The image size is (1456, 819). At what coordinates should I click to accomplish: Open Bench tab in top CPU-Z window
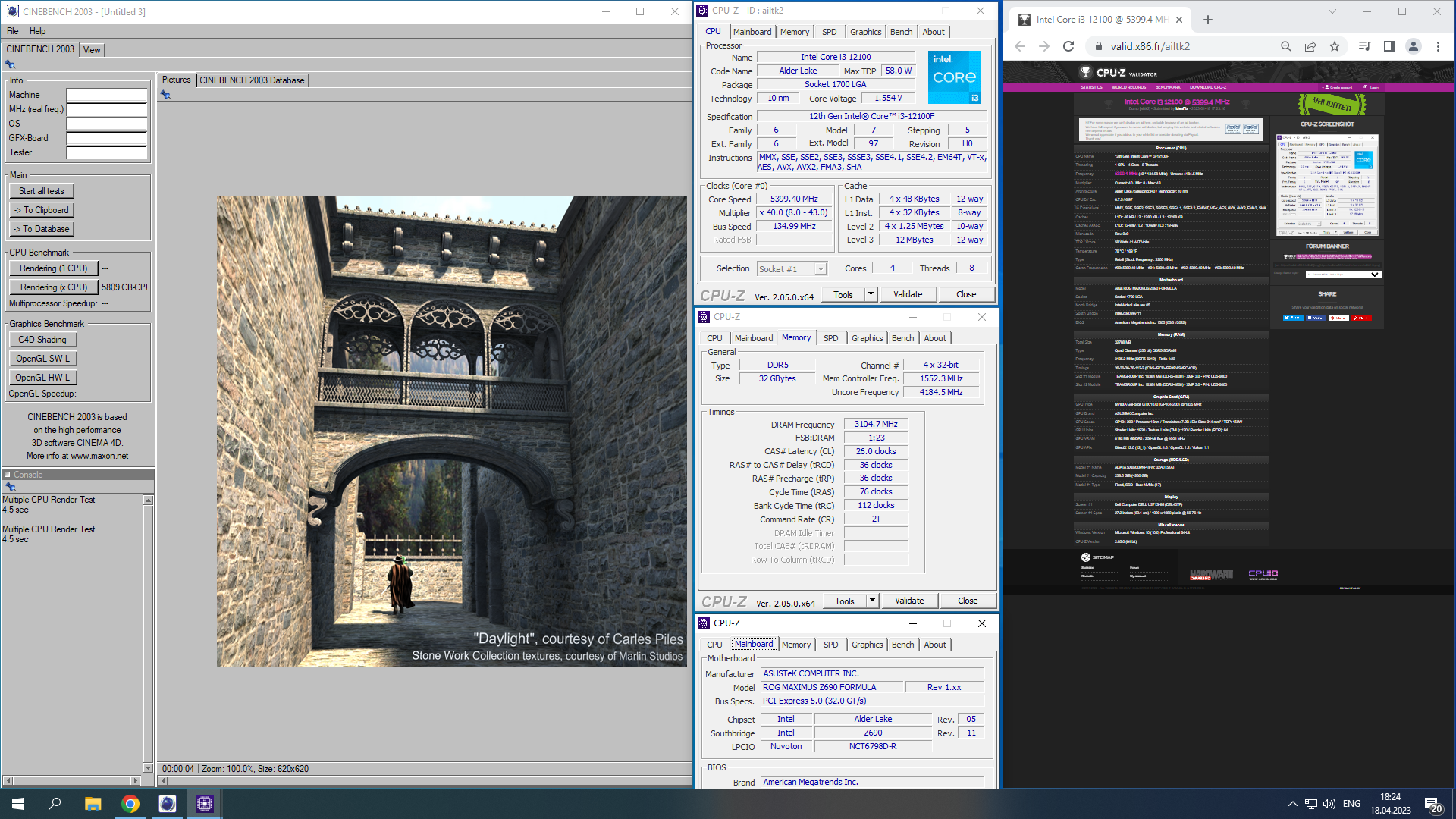coord(902,32)
